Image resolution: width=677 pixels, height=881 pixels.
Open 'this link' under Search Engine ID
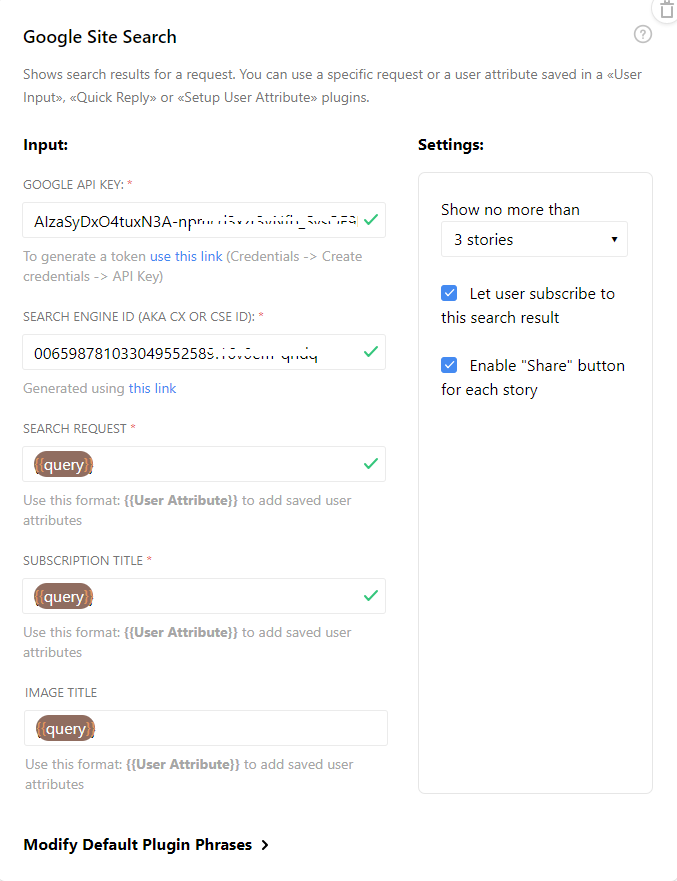click(x=152, y=388)
